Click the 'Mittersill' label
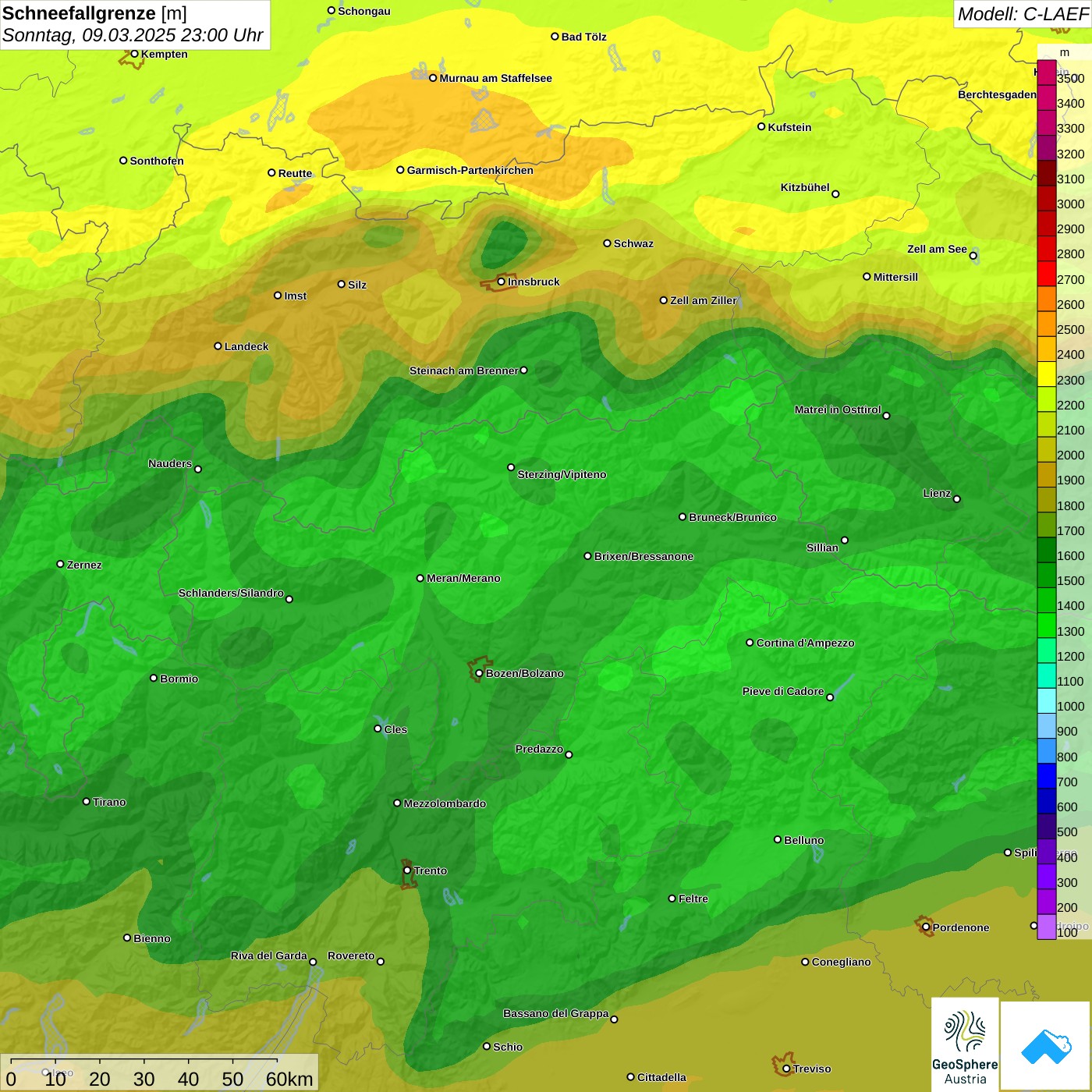Viewport: 1092px width, 1092px height. pos(895,277)
